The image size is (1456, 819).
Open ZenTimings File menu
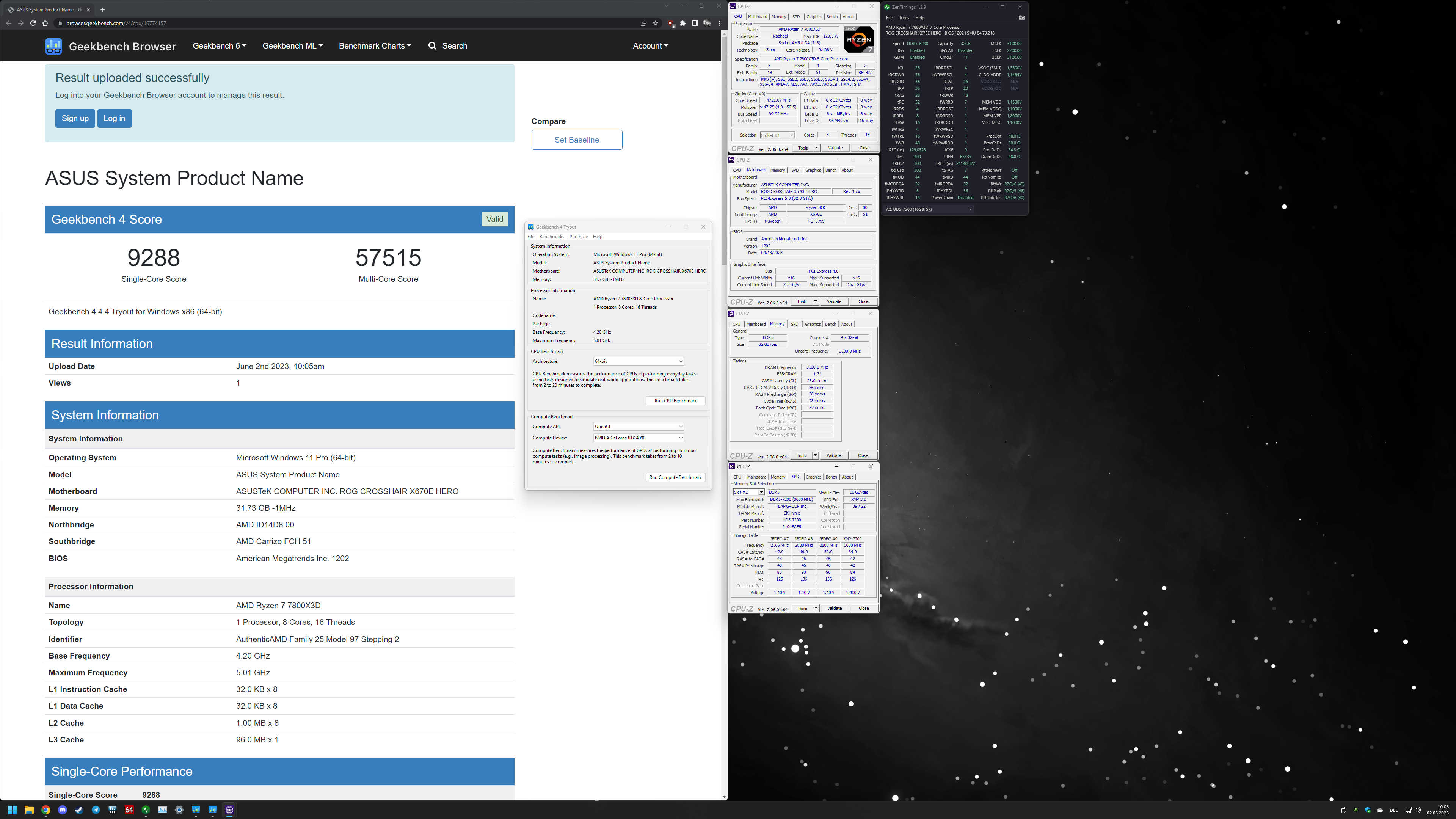[x=889, y=17]
